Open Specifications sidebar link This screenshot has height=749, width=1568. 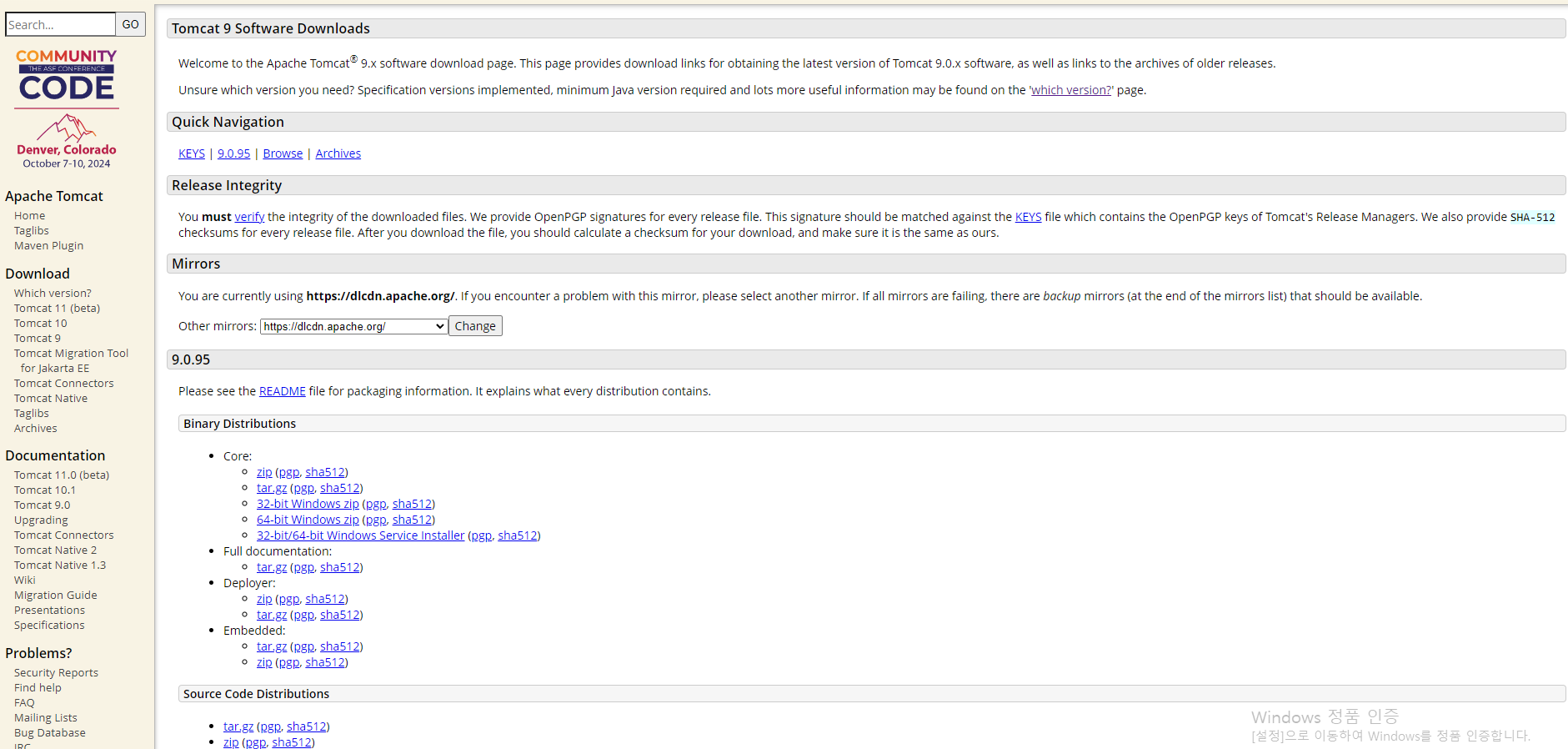49,625
